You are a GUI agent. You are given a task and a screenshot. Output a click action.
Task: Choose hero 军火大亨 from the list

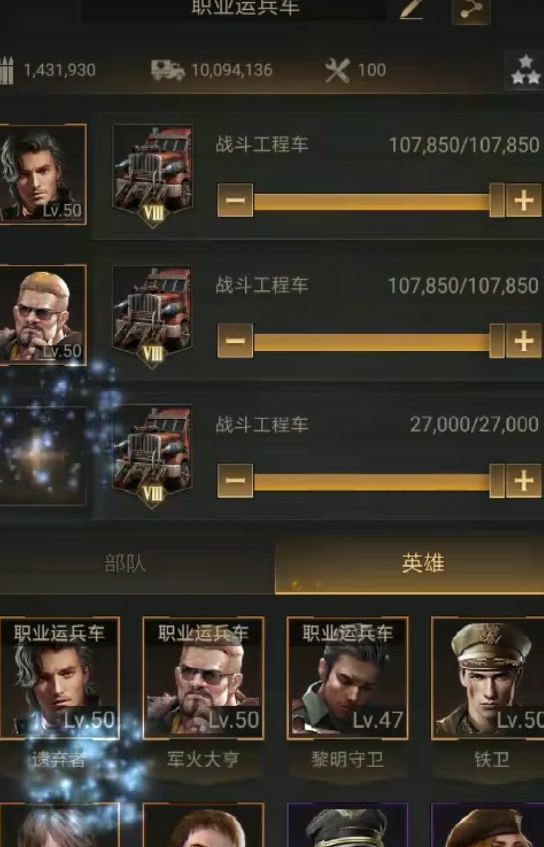coord(203,678)
